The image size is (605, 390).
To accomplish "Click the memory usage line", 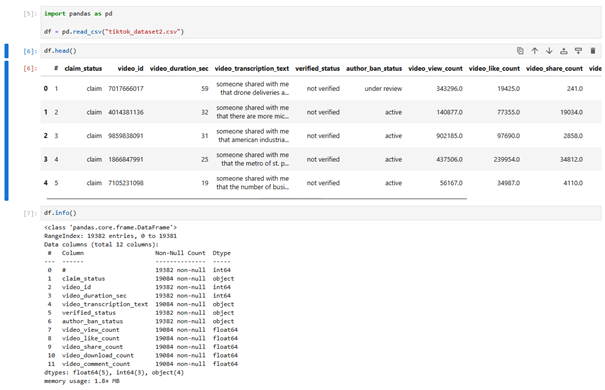I will [82, 381].
